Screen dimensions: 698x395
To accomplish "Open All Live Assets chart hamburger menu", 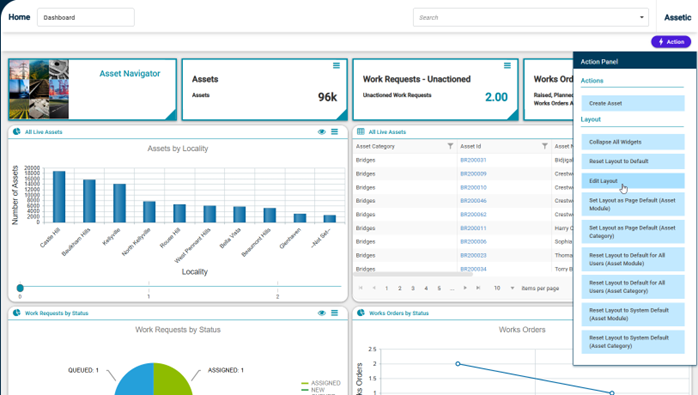I will pos(334,132).
